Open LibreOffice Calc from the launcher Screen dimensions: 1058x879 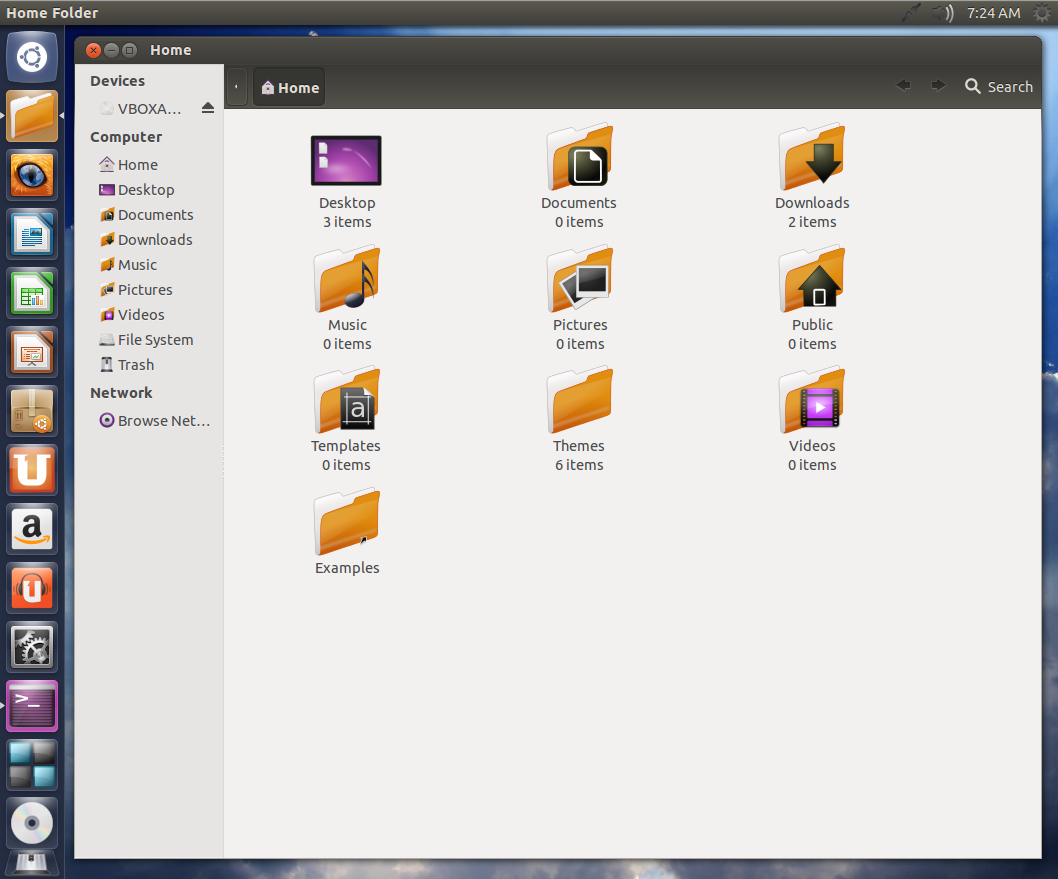[x=31, y=293]
